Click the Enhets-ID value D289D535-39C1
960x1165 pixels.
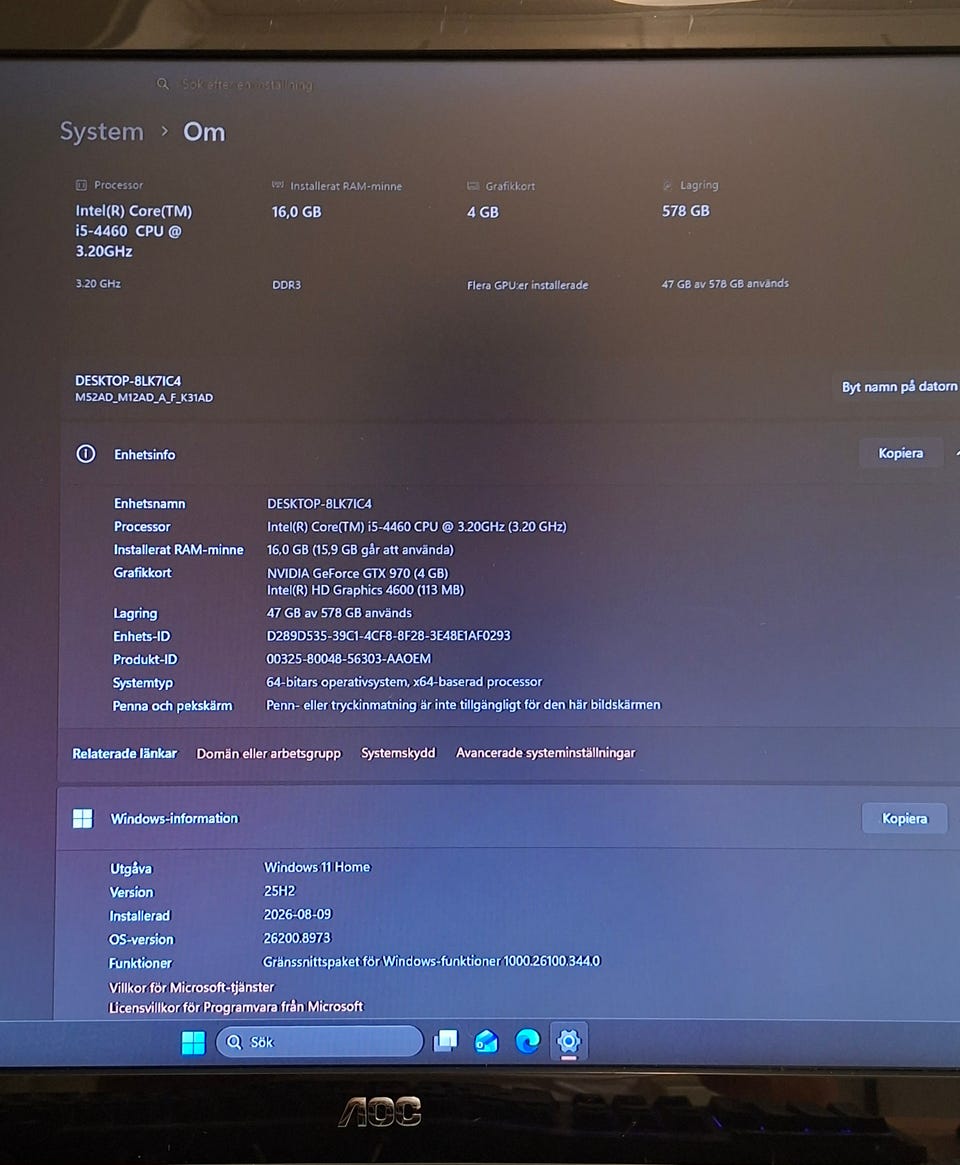[389, 636]
